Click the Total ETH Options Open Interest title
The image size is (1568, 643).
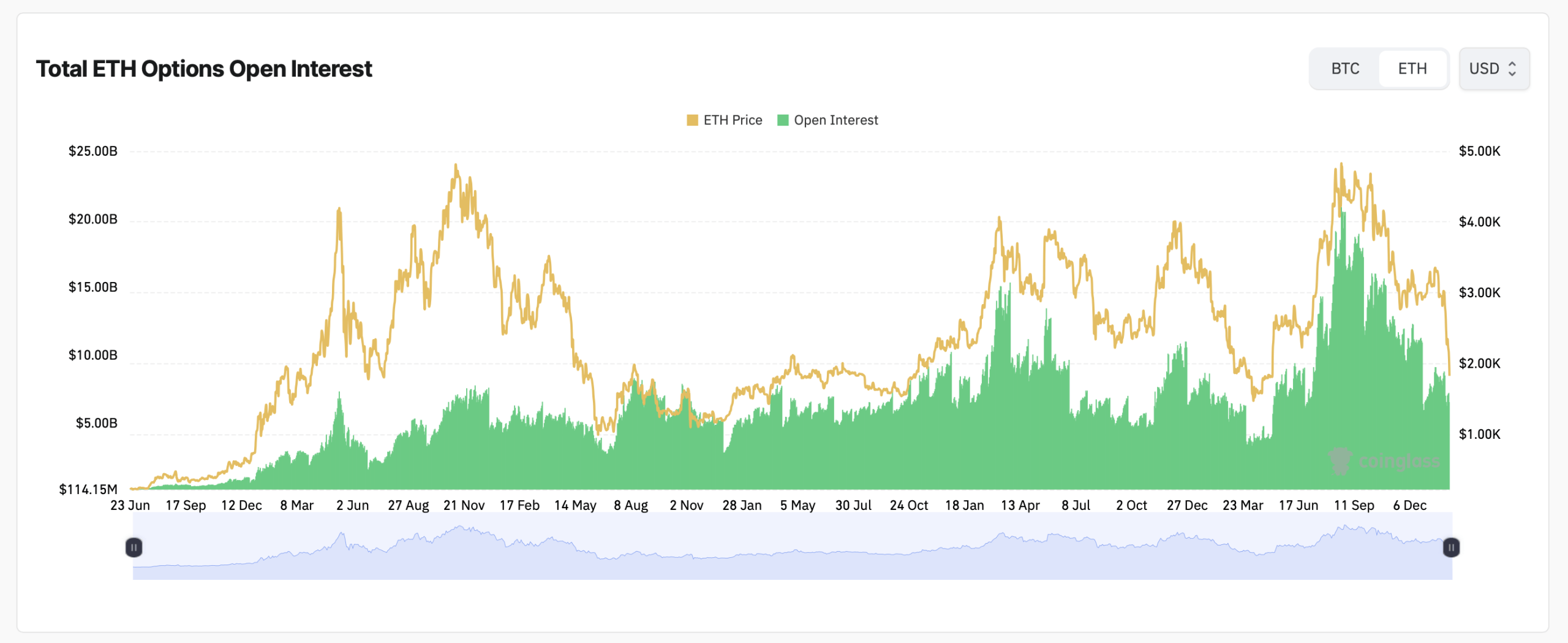click(x=204, y=69)
